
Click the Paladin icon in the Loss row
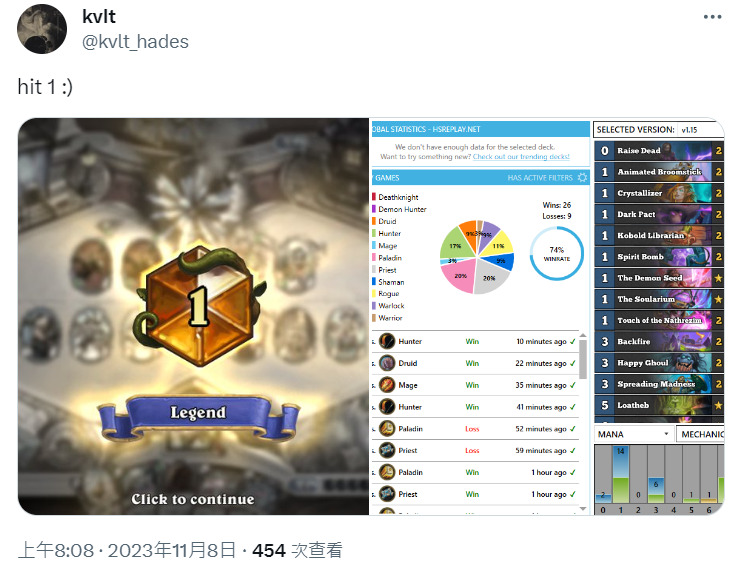pos(387,428)
